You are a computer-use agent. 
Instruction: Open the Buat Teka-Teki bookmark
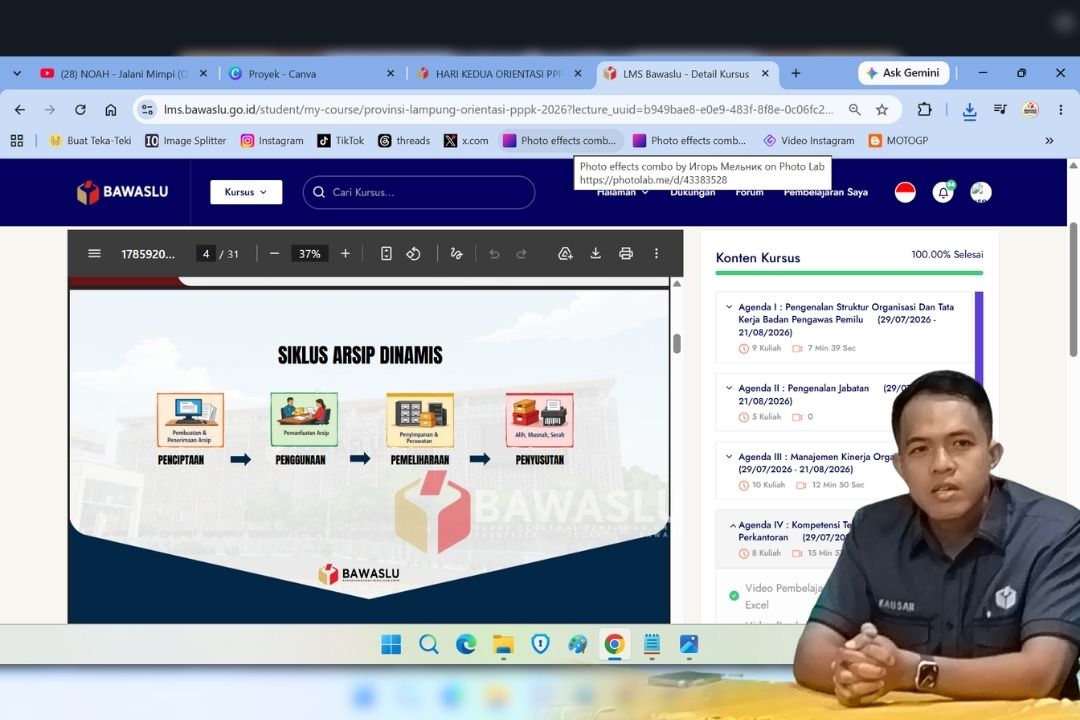90,141
